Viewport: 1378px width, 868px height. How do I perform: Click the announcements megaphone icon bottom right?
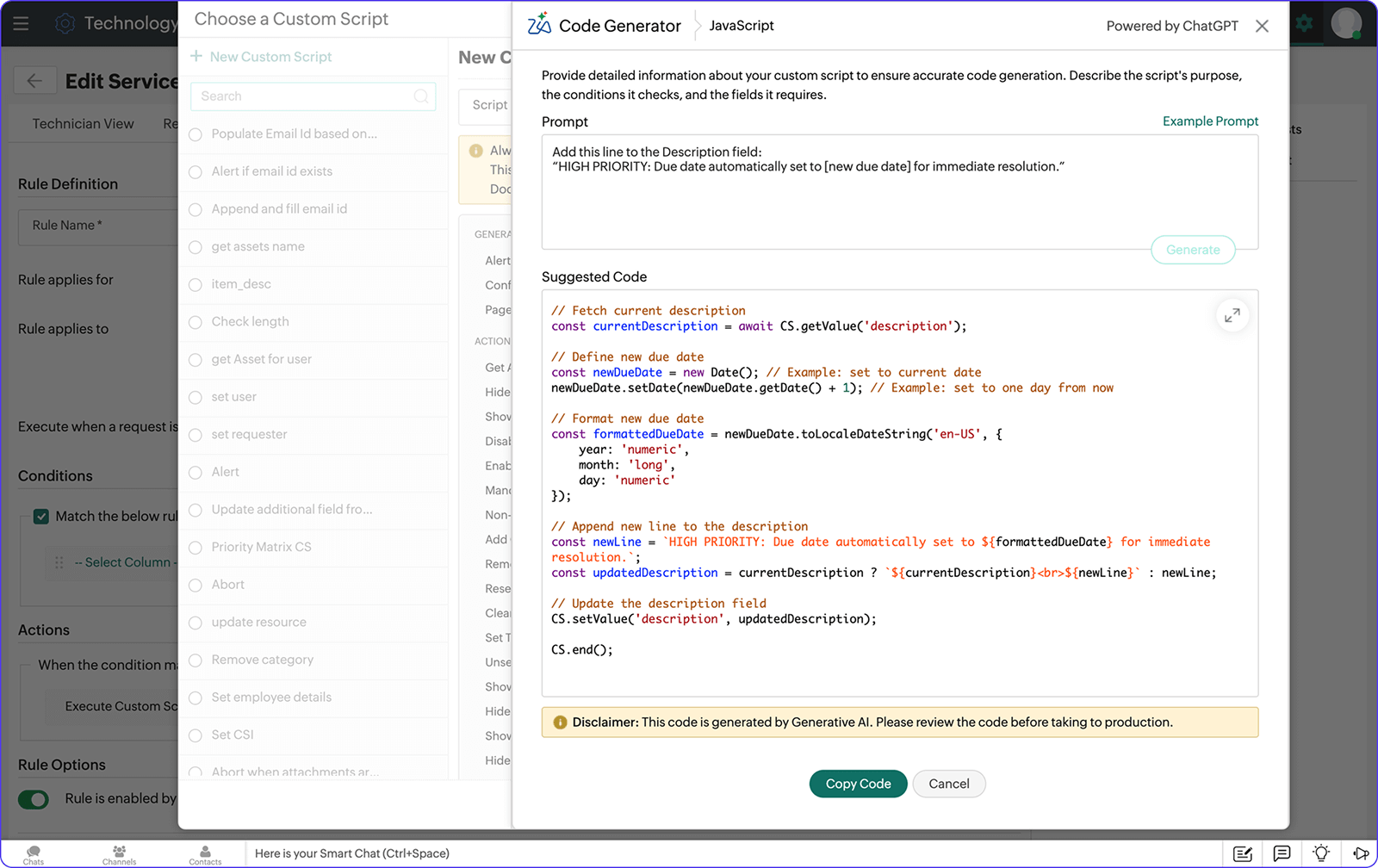[1359, 853]
